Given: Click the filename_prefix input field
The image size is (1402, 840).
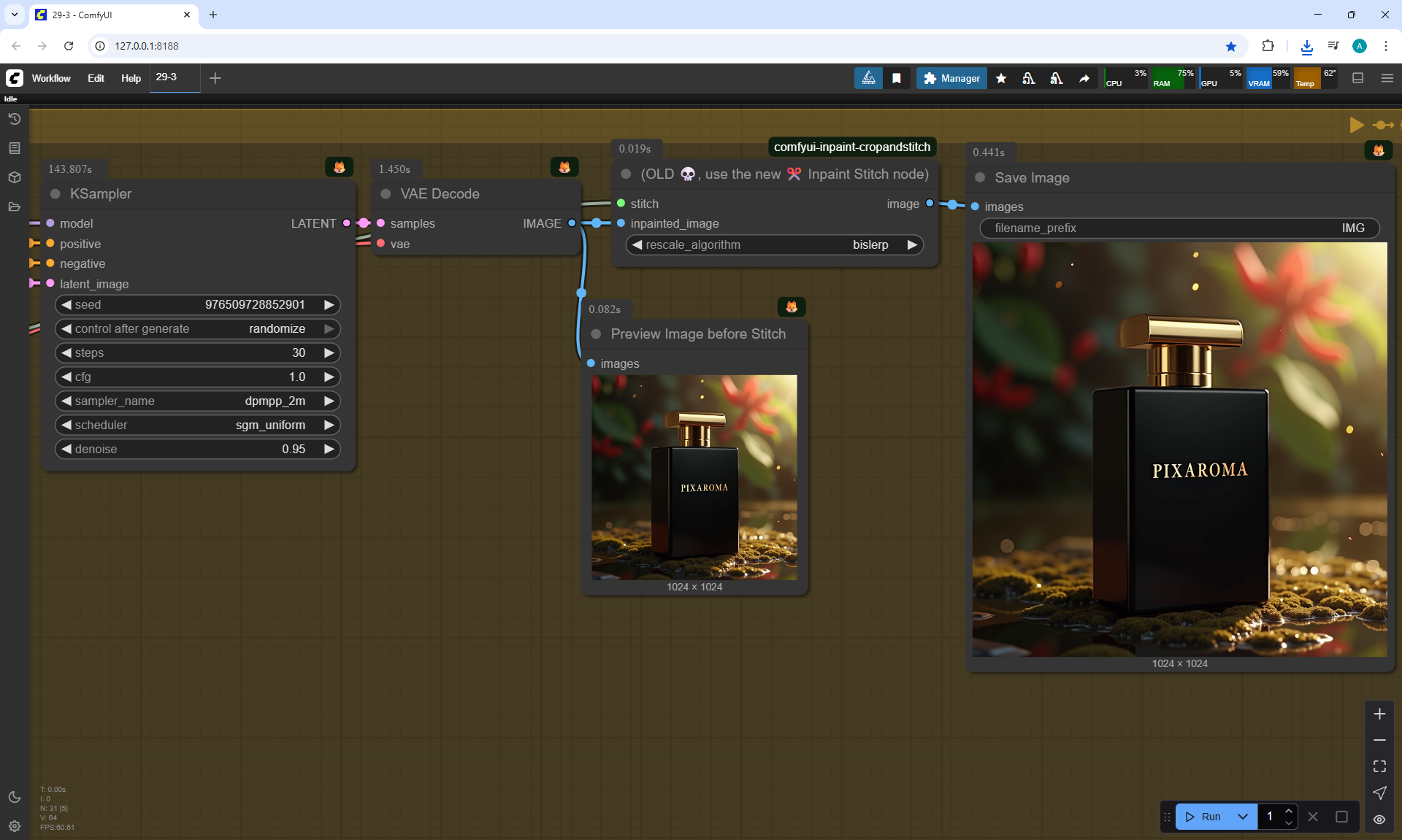Looking at the screenshot, I should (1179, 228).
